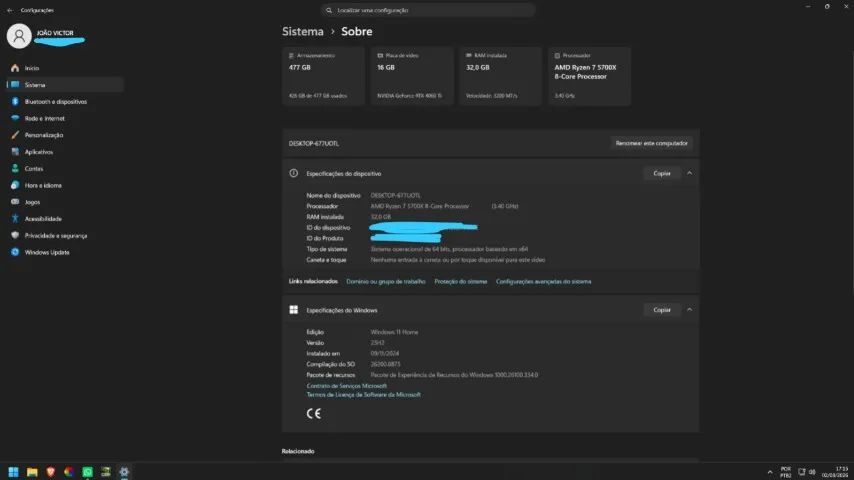This screenshot has width=854, height=480.
Task: Collapse the Especificações do Windows section chevron
Action: [x=690, y=310]
